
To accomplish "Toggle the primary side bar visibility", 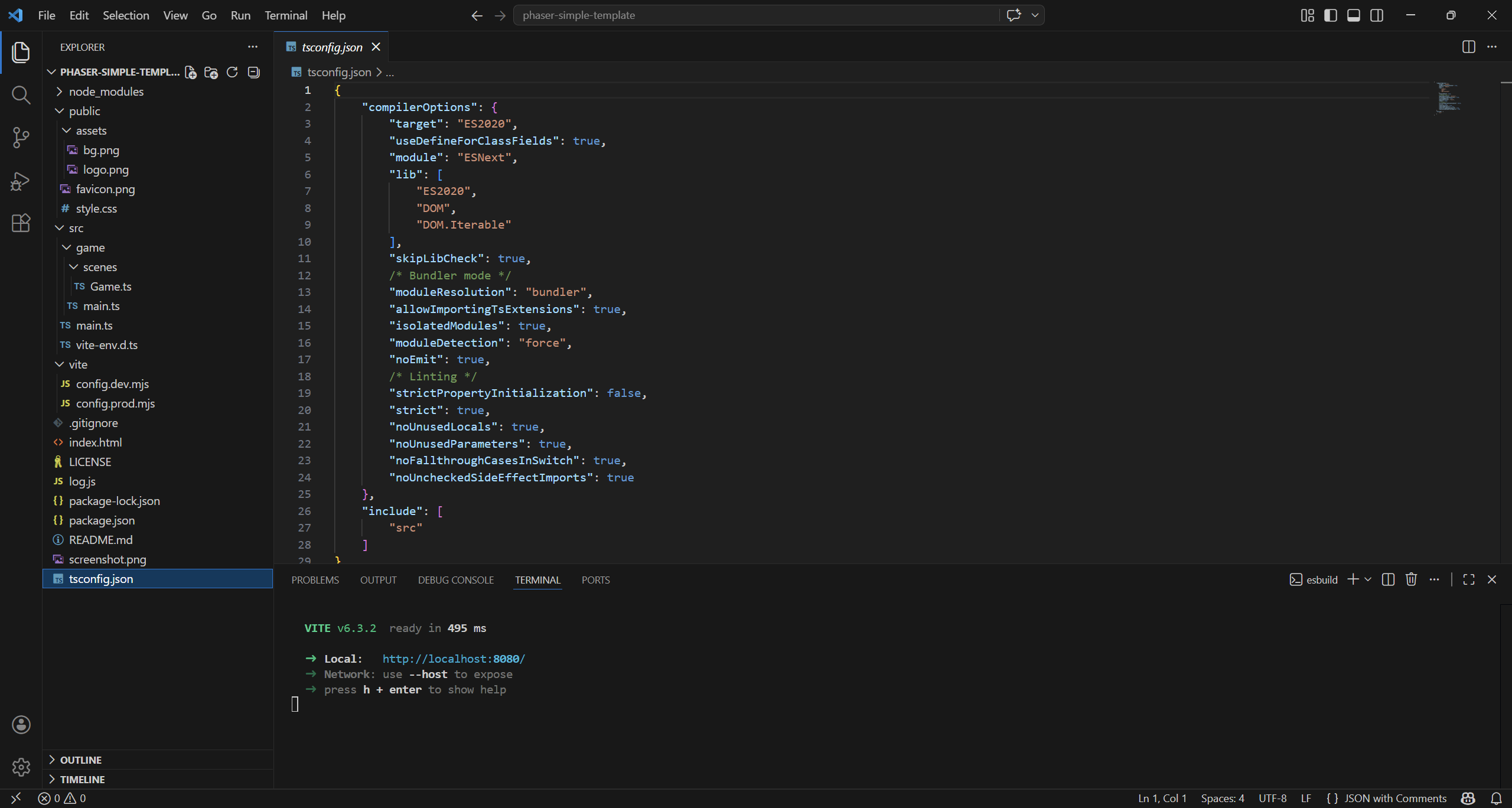I will (x=1330, y=15).
